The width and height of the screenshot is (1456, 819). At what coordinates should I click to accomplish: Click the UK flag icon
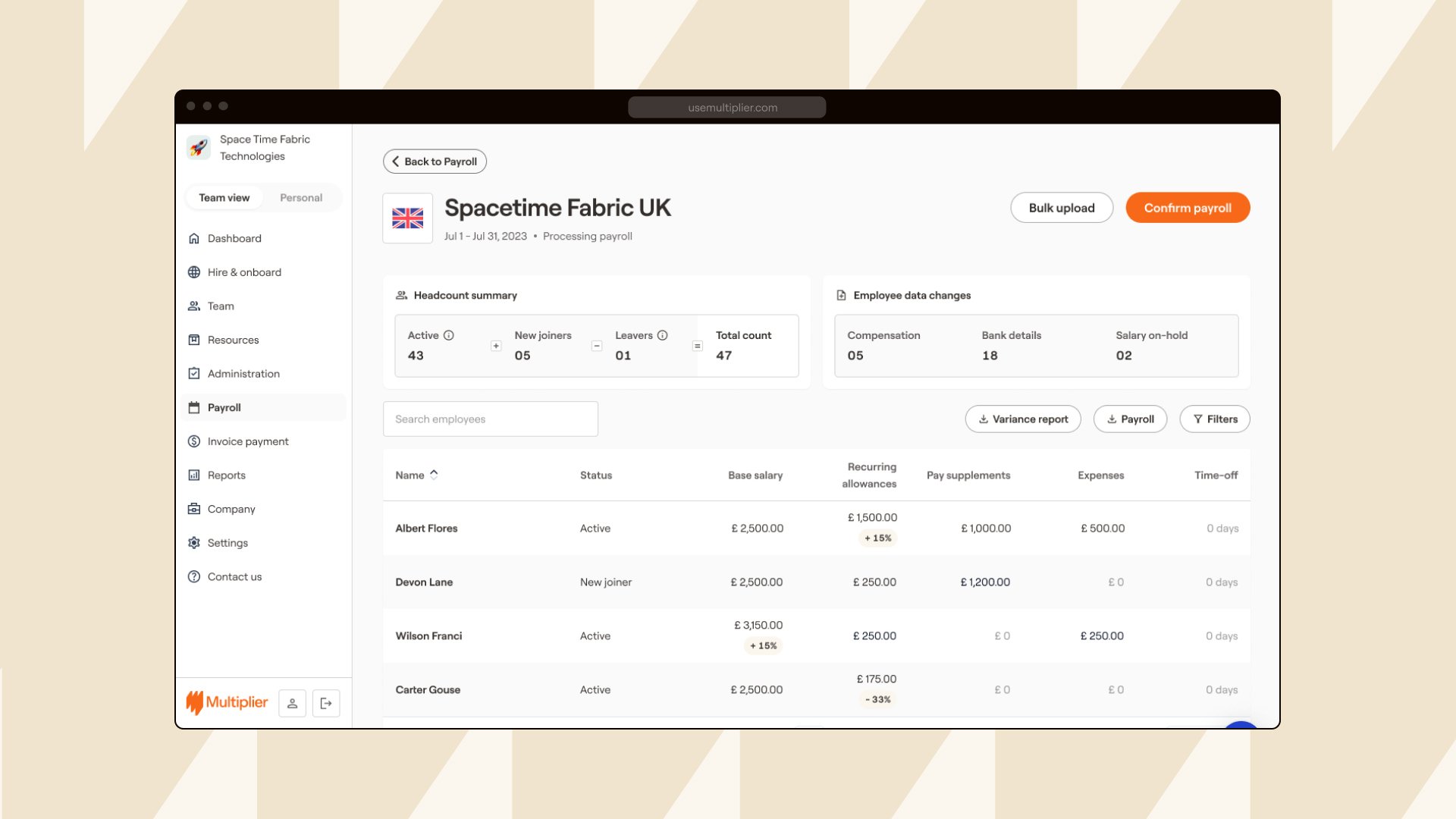click(x=407, y=218)
